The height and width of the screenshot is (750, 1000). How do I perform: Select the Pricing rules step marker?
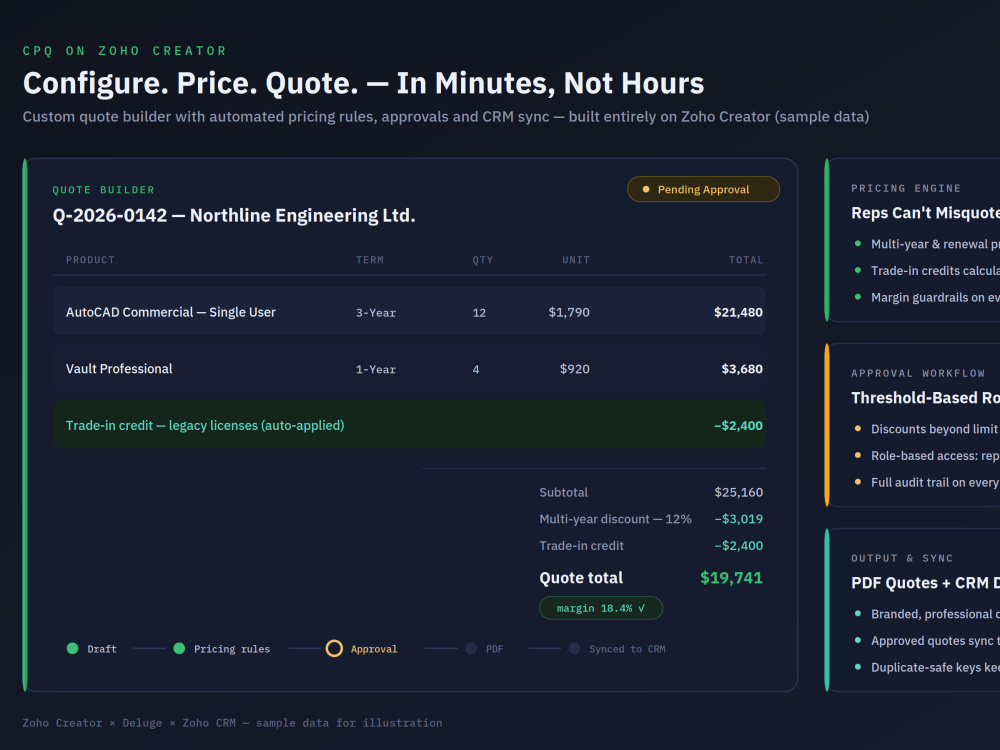tap(179, 649)
